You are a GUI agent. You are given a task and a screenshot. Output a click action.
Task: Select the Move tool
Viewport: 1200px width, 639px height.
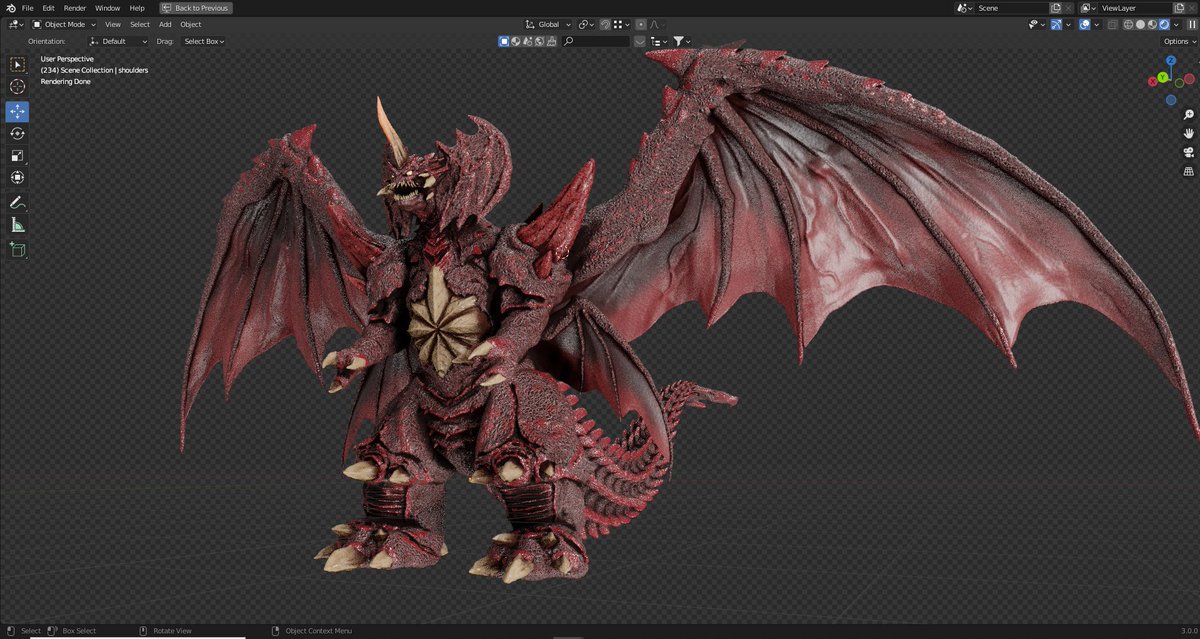pyautogui.click(x=18, y=112)
